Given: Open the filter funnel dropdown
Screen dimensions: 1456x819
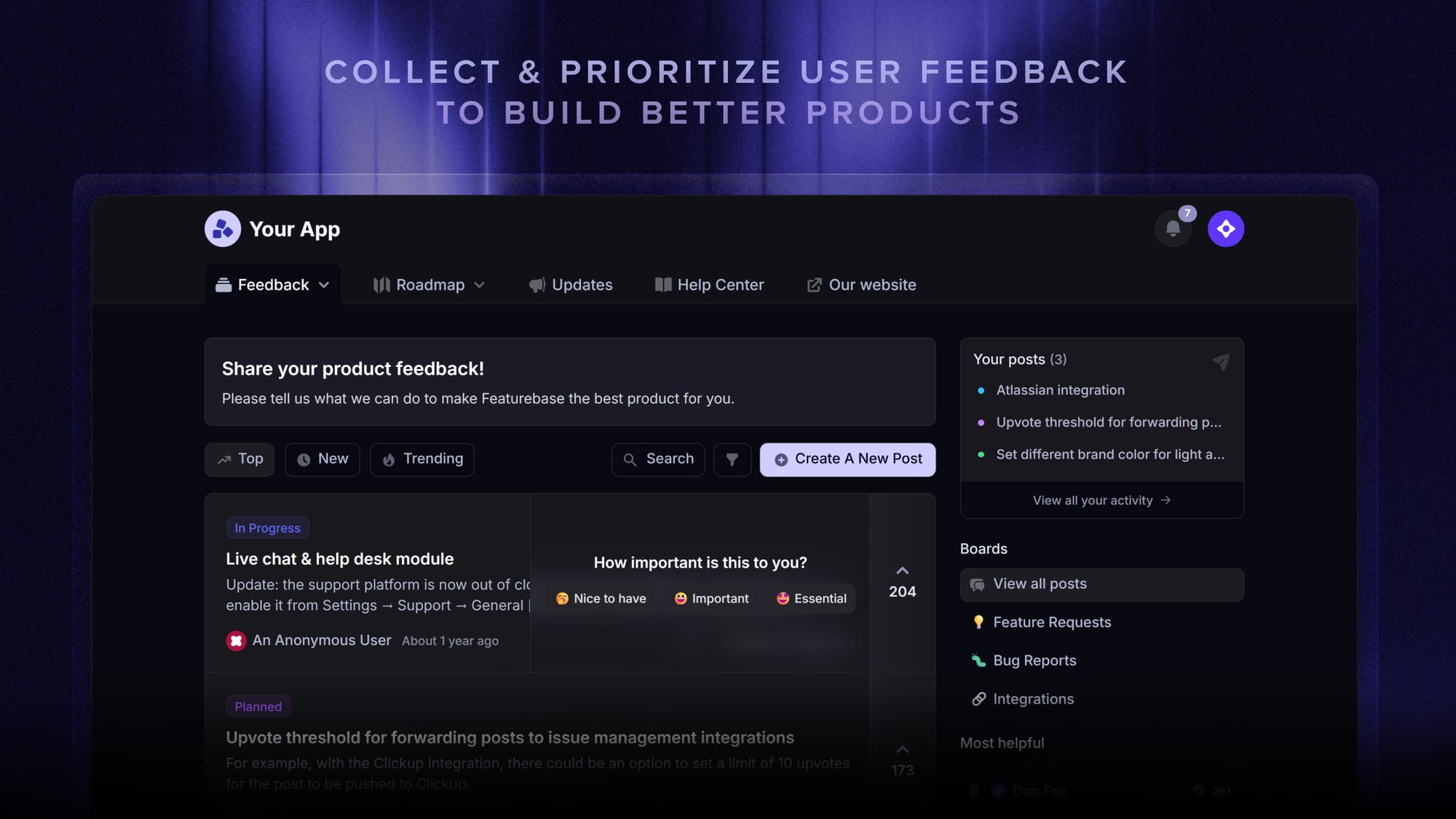Looking at the screenshot, I should pos(732,459).
